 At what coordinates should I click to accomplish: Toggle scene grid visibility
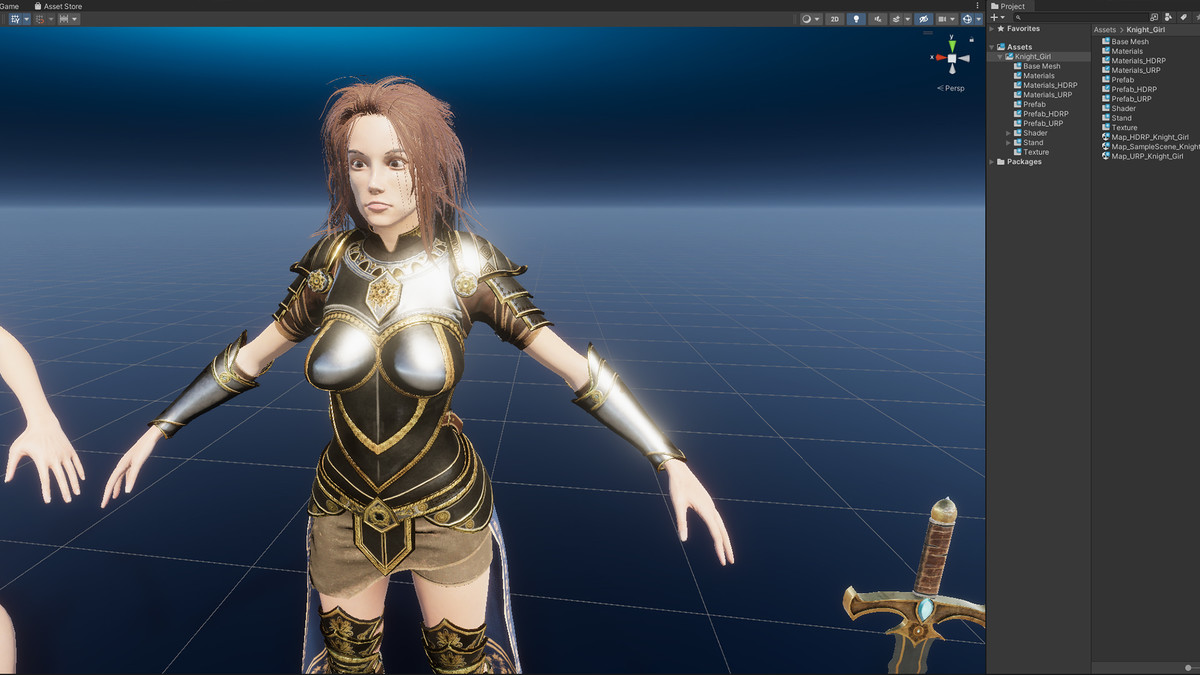tap(15, 19)
